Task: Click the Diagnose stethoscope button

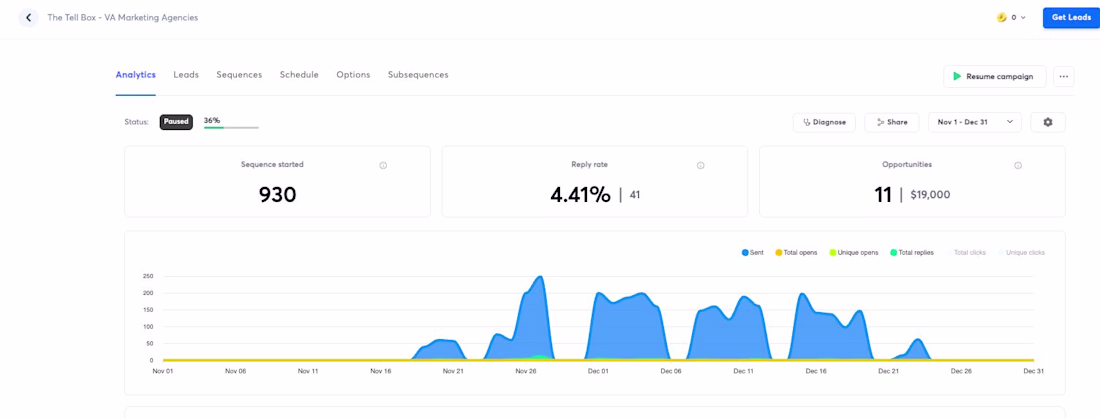Action: click(824, 122)
